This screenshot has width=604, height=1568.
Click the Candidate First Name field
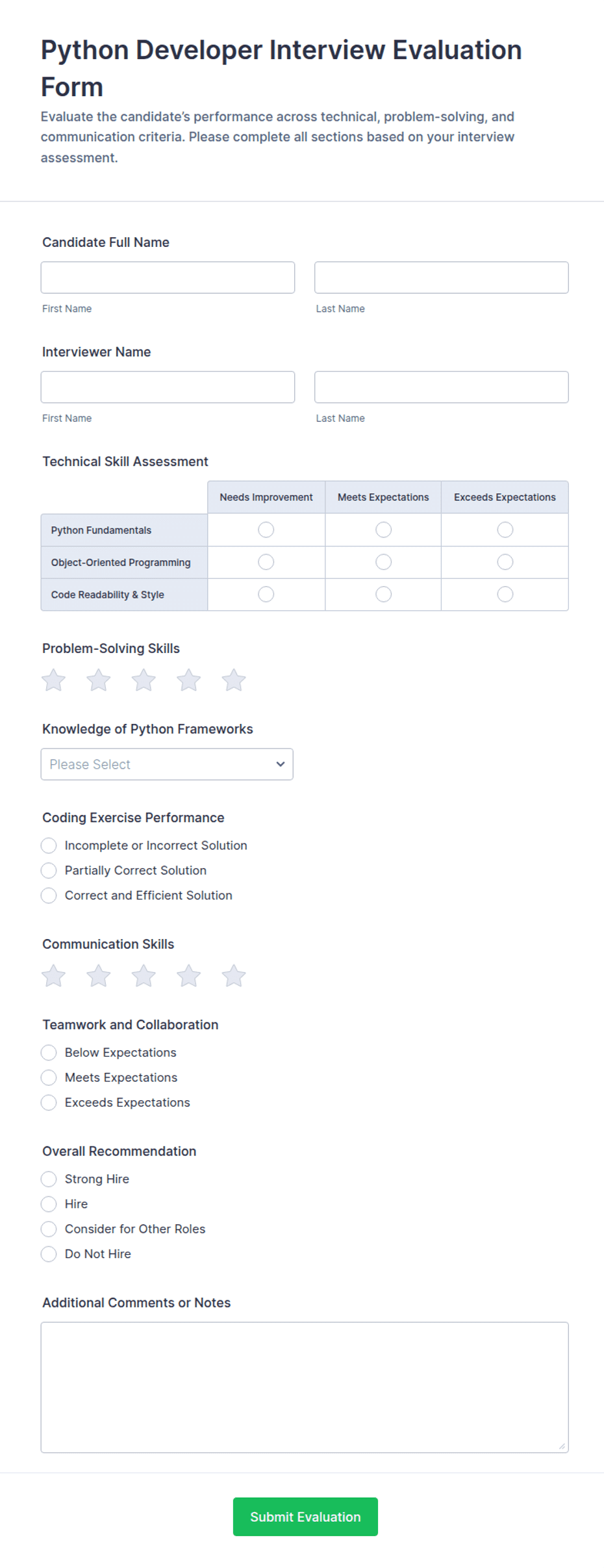pyautogui.click(x=167, y=277)
